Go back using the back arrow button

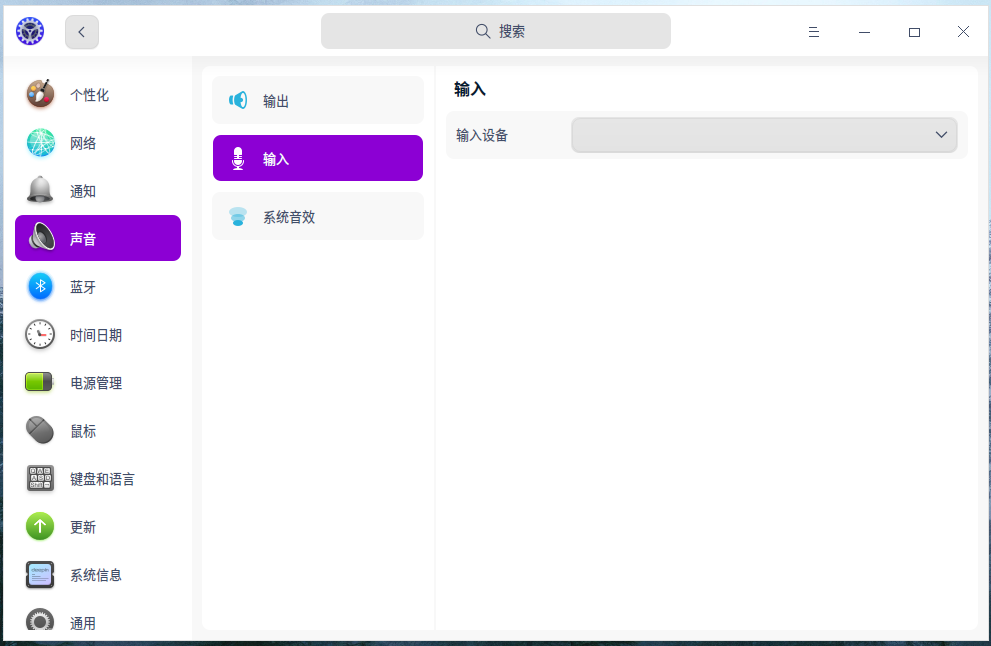[82, 32]
